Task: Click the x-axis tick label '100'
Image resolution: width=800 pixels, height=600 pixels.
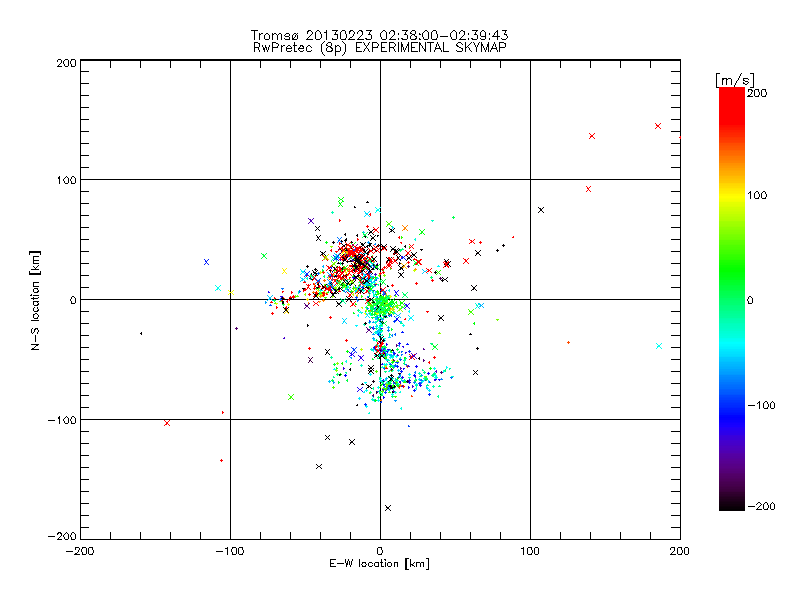Action: pos(530,551)
